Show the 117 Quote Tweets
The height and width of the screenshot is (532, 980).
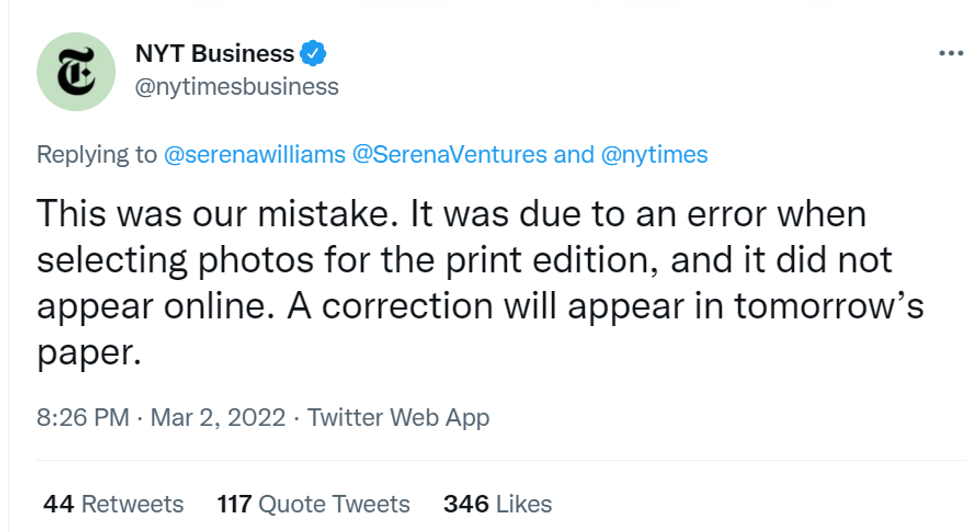tap(313, 503)
